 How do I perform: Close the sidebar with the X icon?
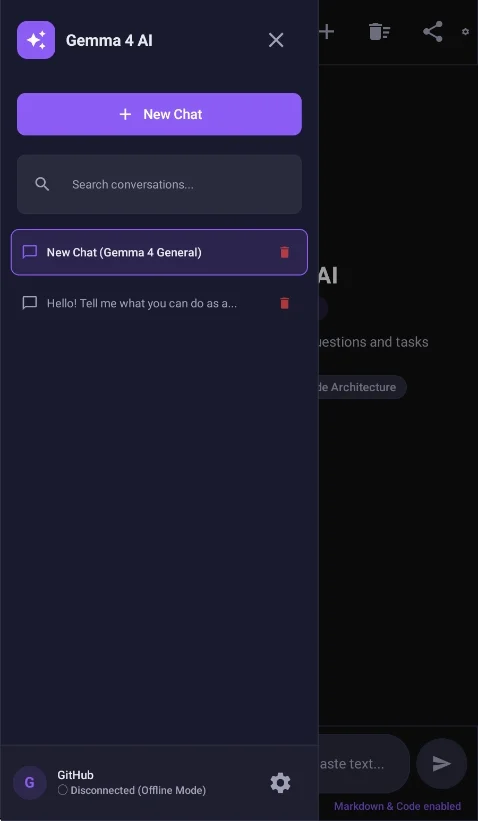pyautogui.click(x=276, y=40)
